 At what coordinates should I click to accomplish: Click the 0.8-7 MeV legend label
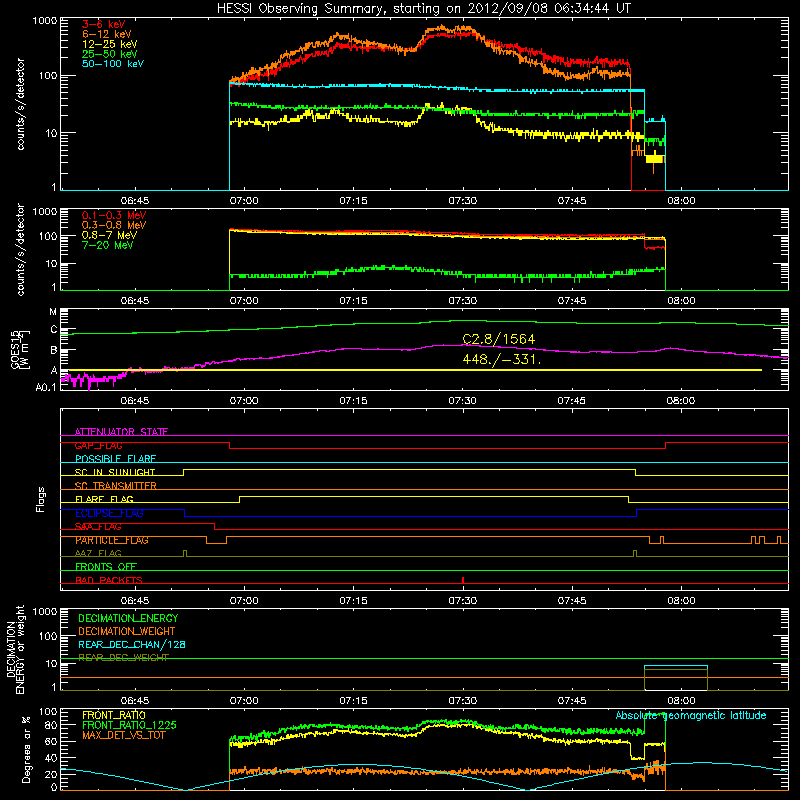coord(109,235)
